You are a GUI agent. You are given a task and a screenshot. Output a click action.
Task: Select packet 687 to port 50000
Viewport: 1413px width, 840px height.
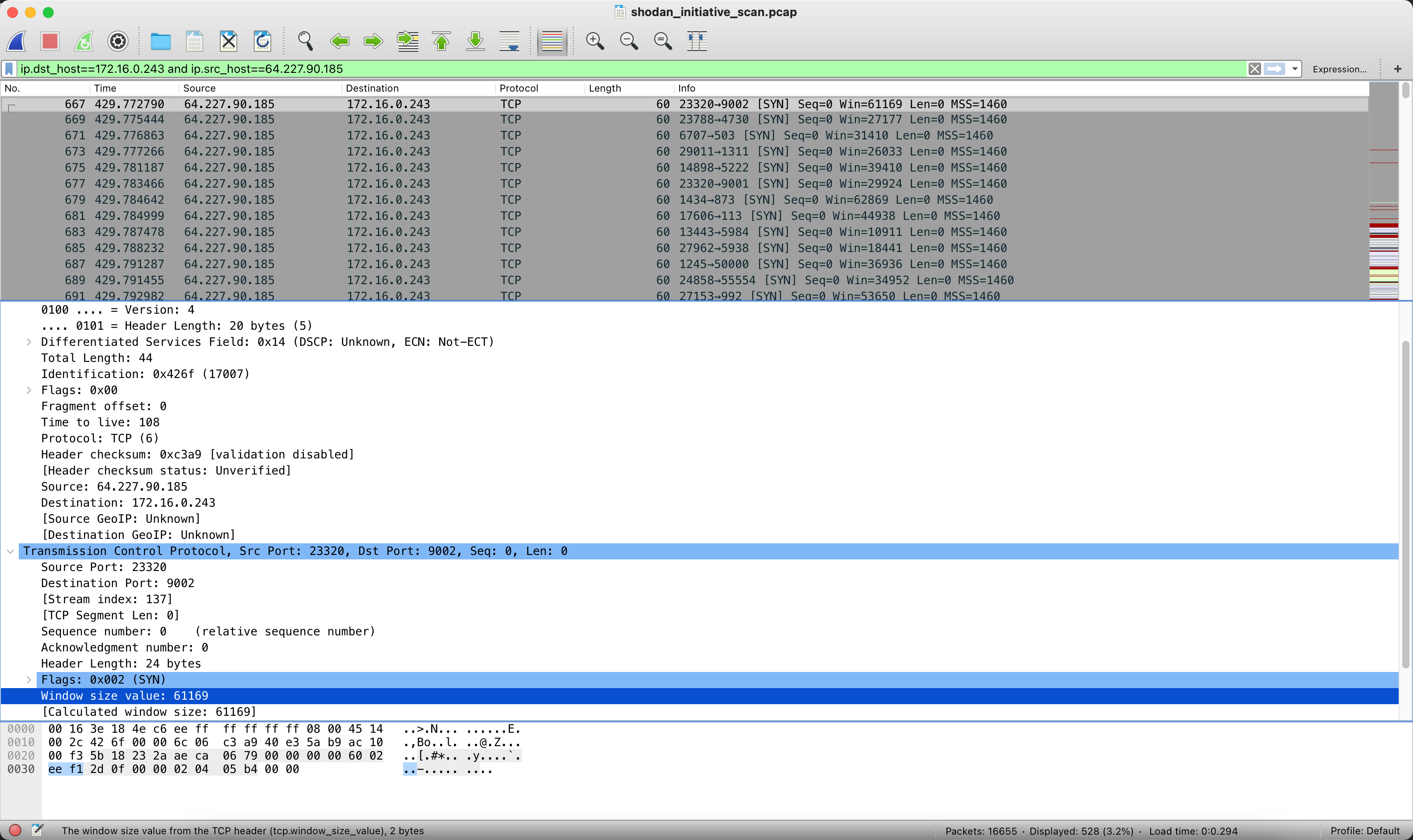click(685, 265)
